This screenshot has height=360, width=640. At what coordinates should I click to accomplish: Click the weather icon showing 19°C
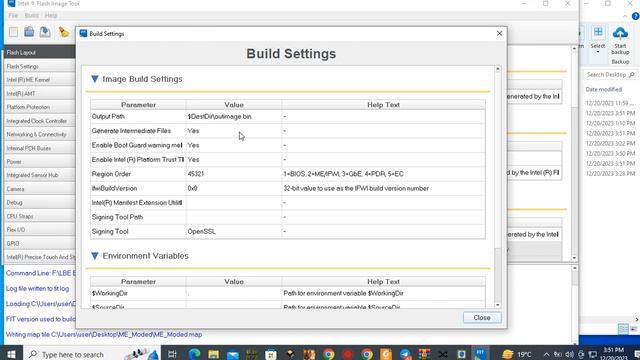(x=507, y=354)
